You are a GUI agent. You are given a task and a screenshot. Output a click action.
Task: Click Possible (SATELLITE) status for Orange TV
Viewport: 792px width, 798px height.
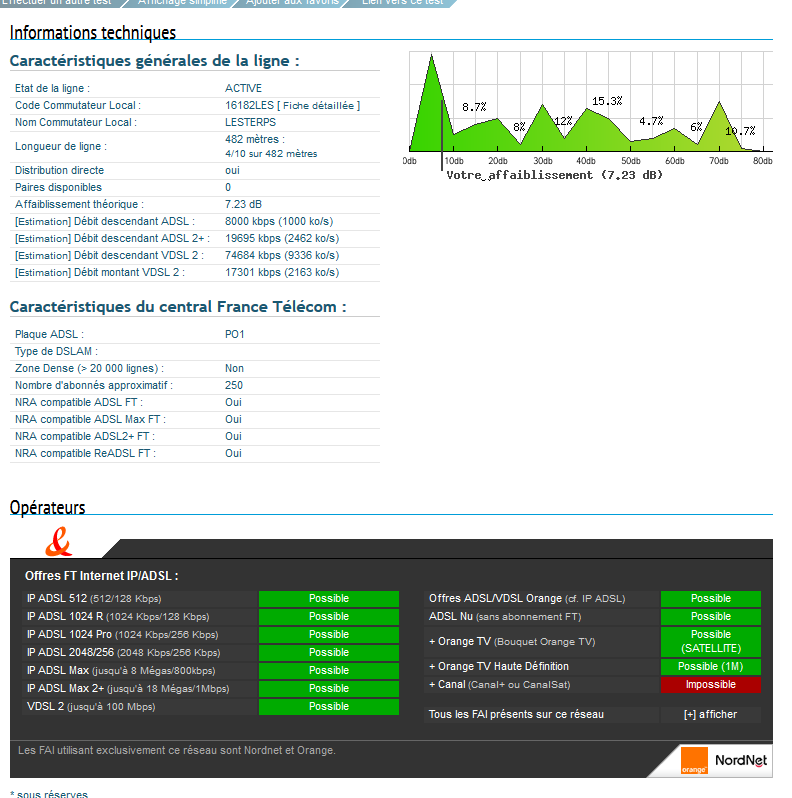point(711,641)
